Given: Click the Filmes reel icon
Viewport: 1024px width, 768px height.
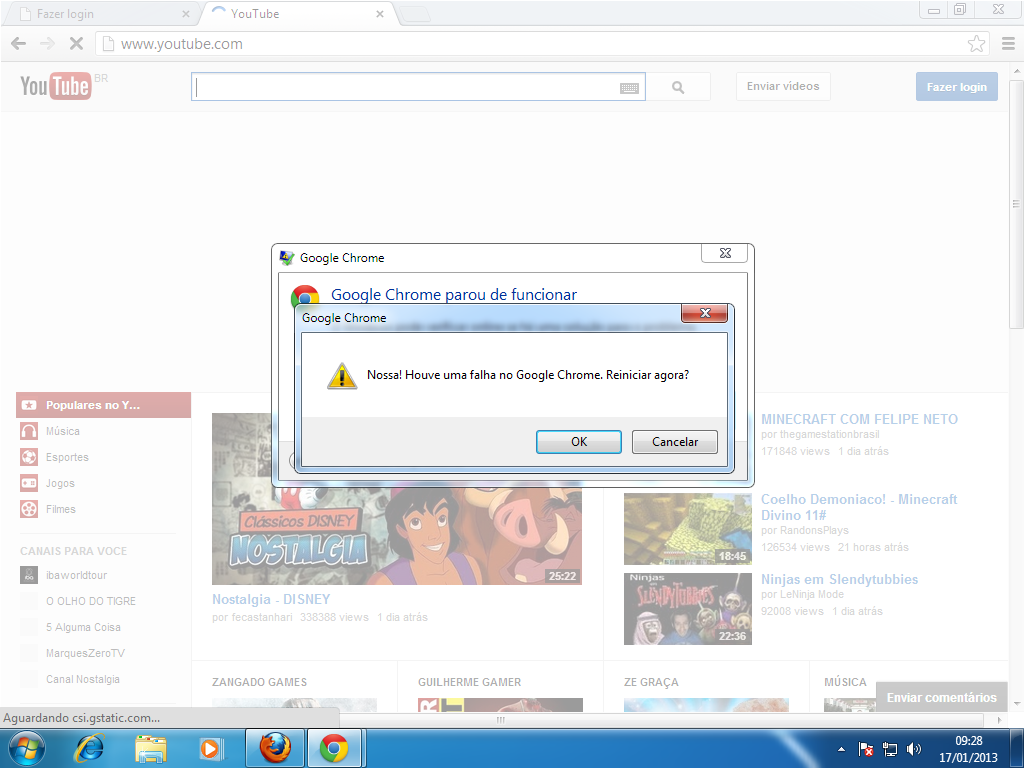Looking at the screenshot, I should point(29,509).
